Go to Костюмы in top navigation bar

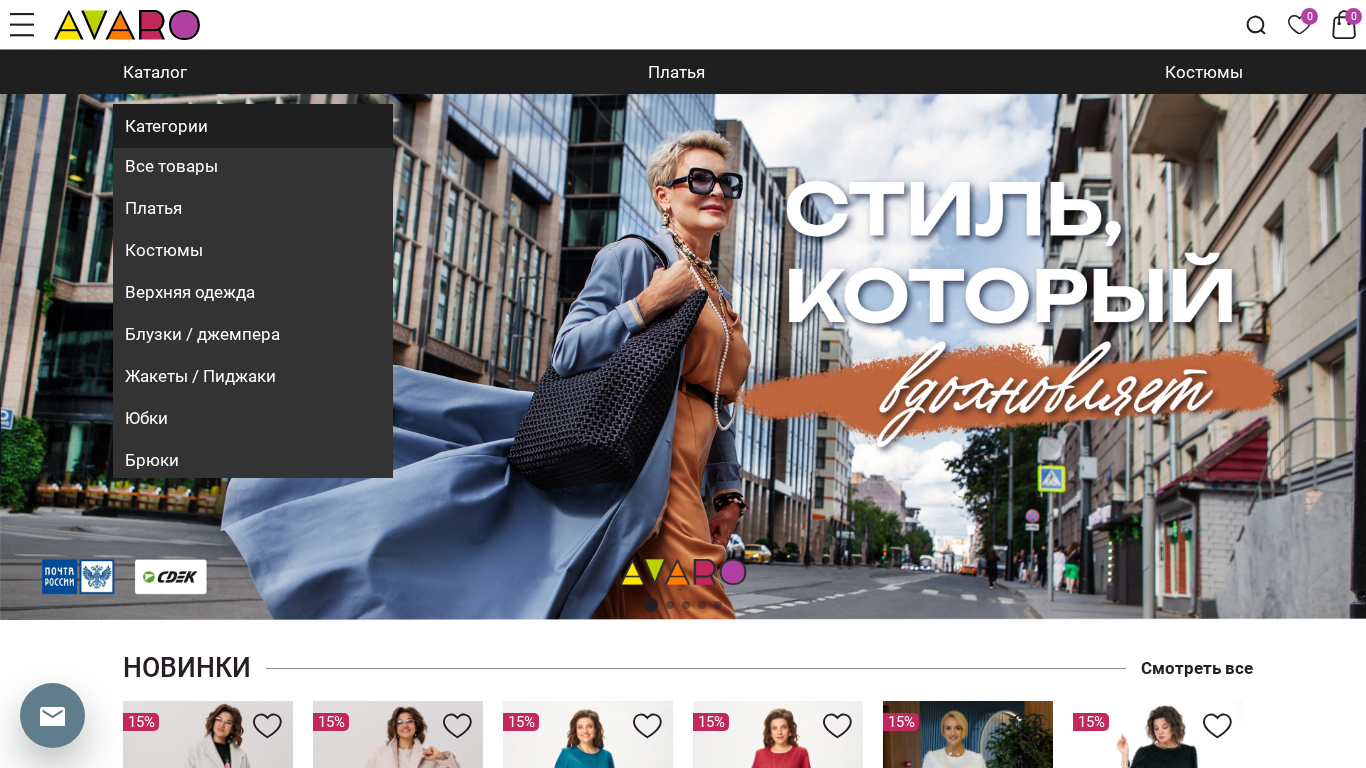click(1203, 72)
